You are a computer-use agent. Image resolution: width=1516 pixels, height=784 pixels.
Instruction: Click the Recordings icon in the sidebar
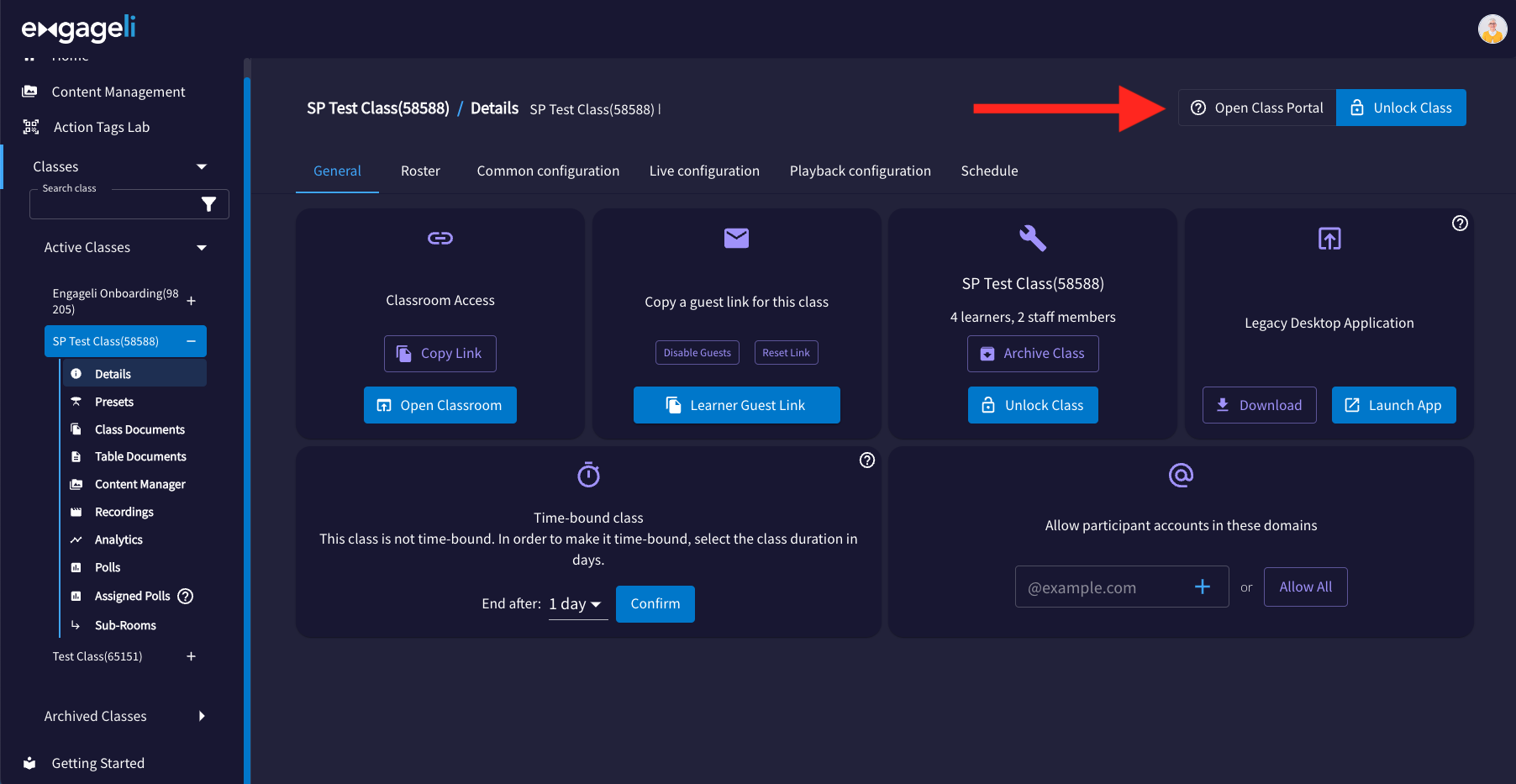point(76,512)
